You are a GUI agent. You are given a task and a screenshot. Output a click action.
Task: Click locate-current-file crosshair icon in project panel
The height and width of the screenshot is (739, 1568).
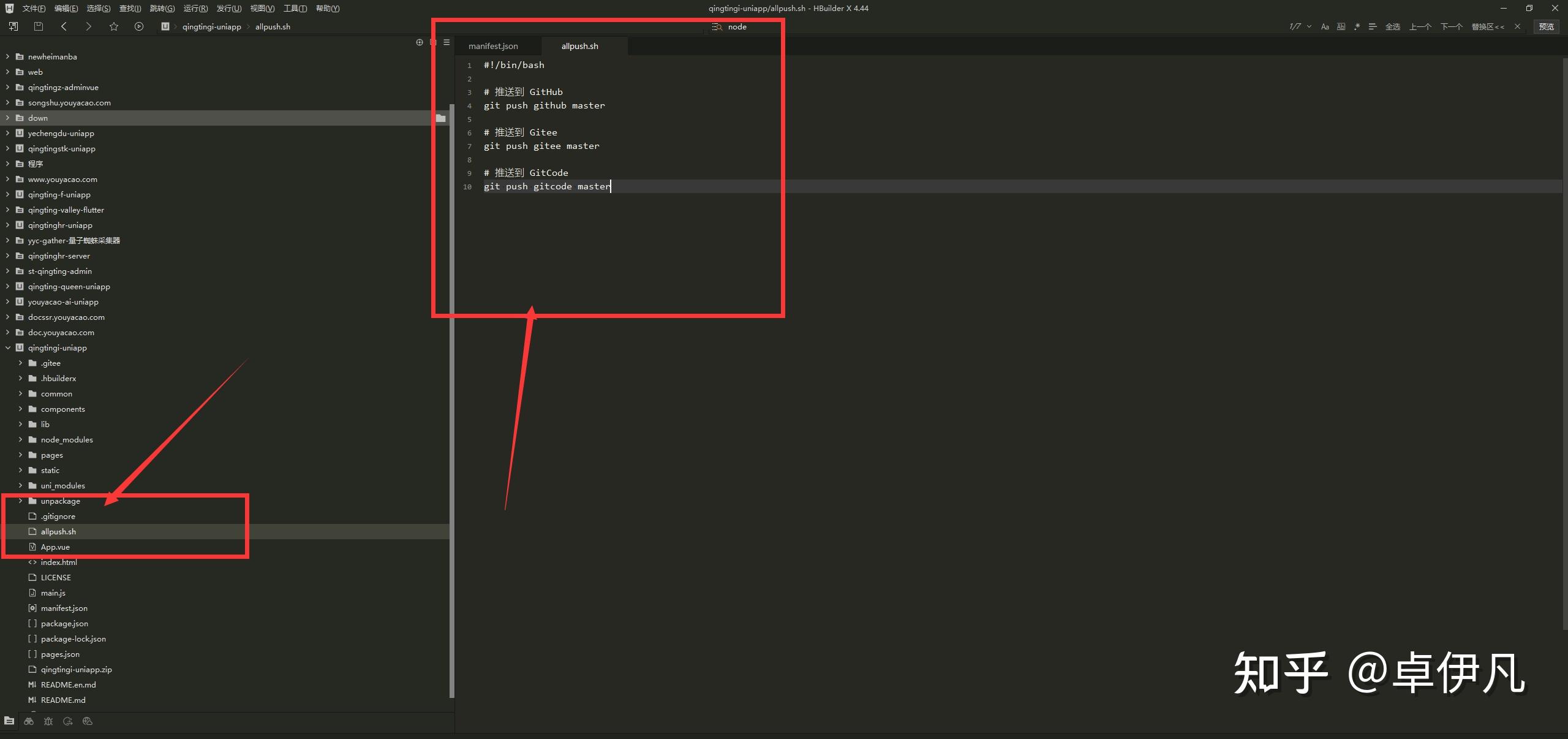tap(420, 42)
